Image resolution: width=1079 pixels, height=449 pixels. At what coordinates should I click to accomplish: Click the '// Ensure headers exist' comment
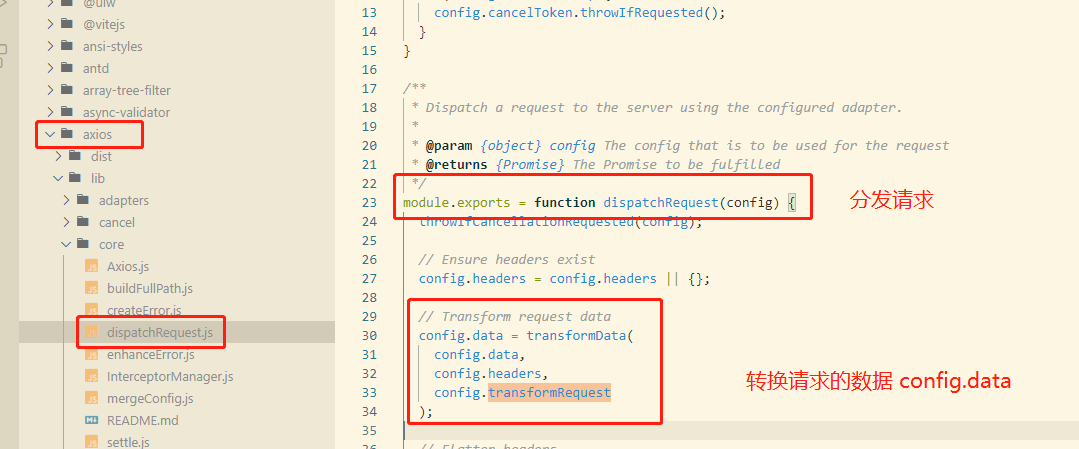click(x=507, y=260)
